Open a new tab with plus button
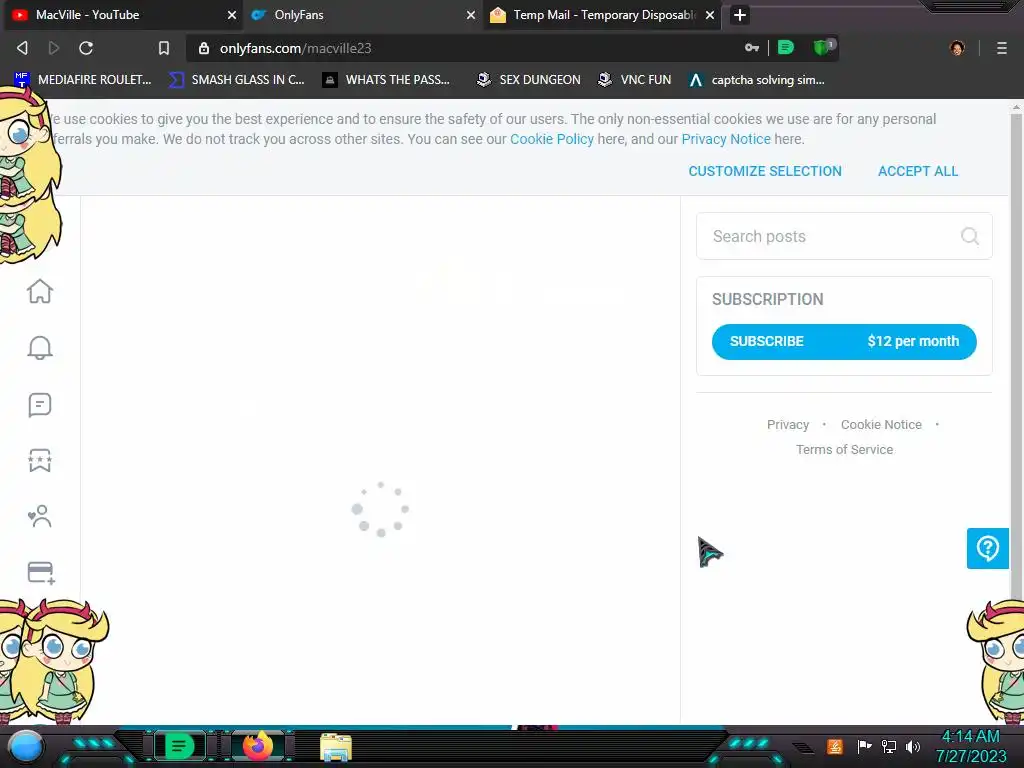This screenshot has width=1024, height=768. pos(739,14)
